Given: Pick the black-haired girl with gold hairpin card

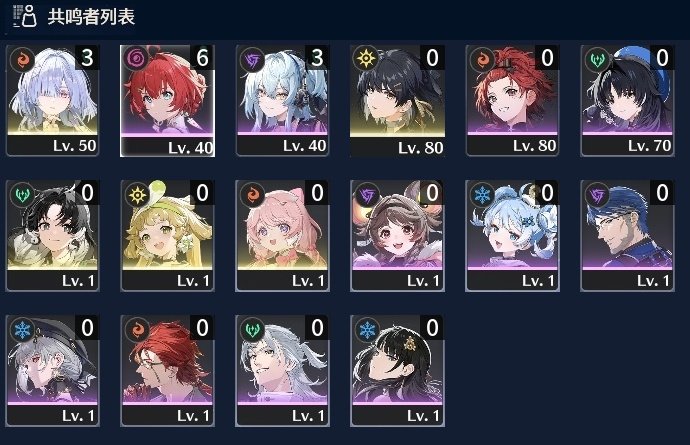Looking at the screenshot, I should 397,371.
